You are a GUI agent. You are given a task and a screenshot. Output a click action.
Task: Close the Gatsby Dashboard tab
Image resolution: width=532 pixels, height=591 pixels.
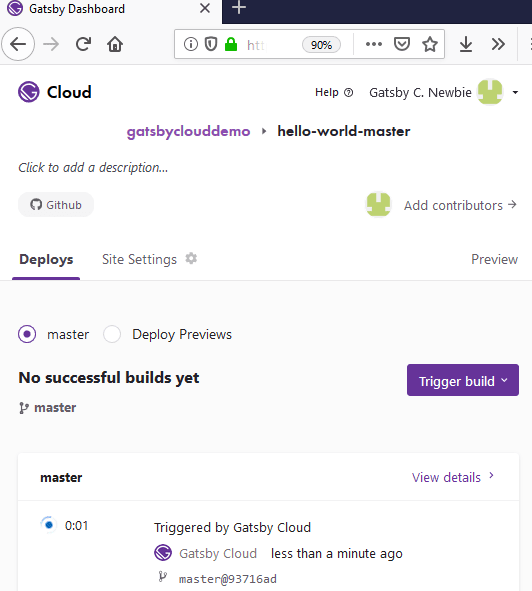(x=205, y=8)
